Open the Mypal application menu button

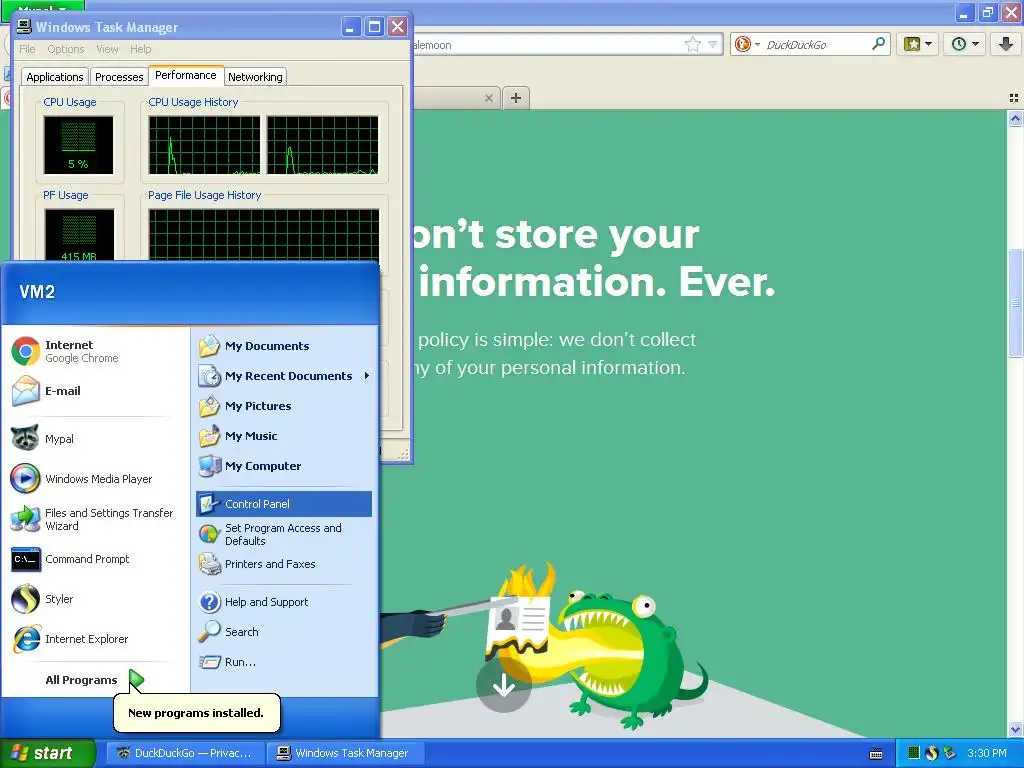point(42,7)
